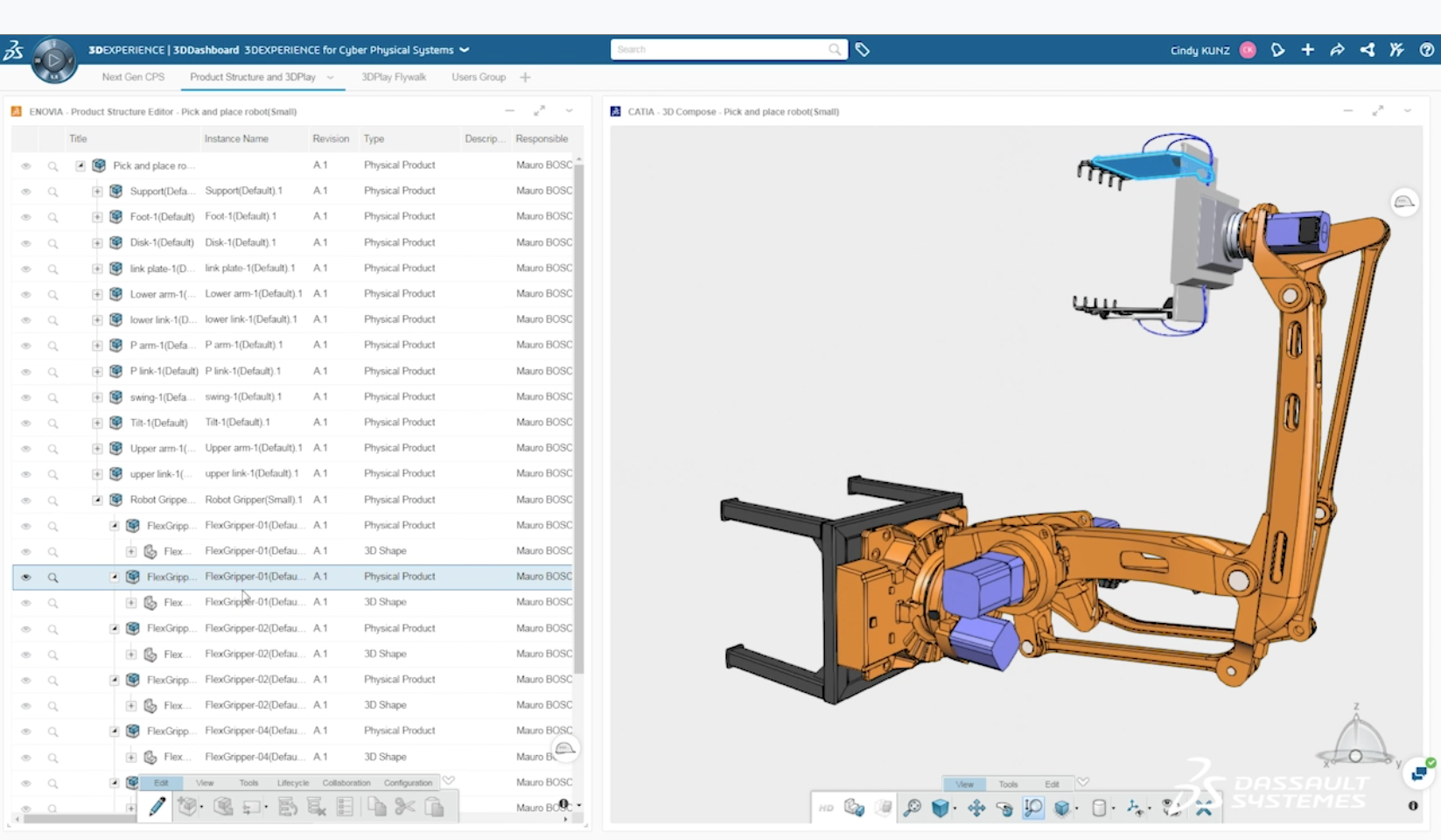Open Lifecycle tab in Product Structure toolbar
The height and width of the screenshot is (840, 1441).
tap(293, 782)
